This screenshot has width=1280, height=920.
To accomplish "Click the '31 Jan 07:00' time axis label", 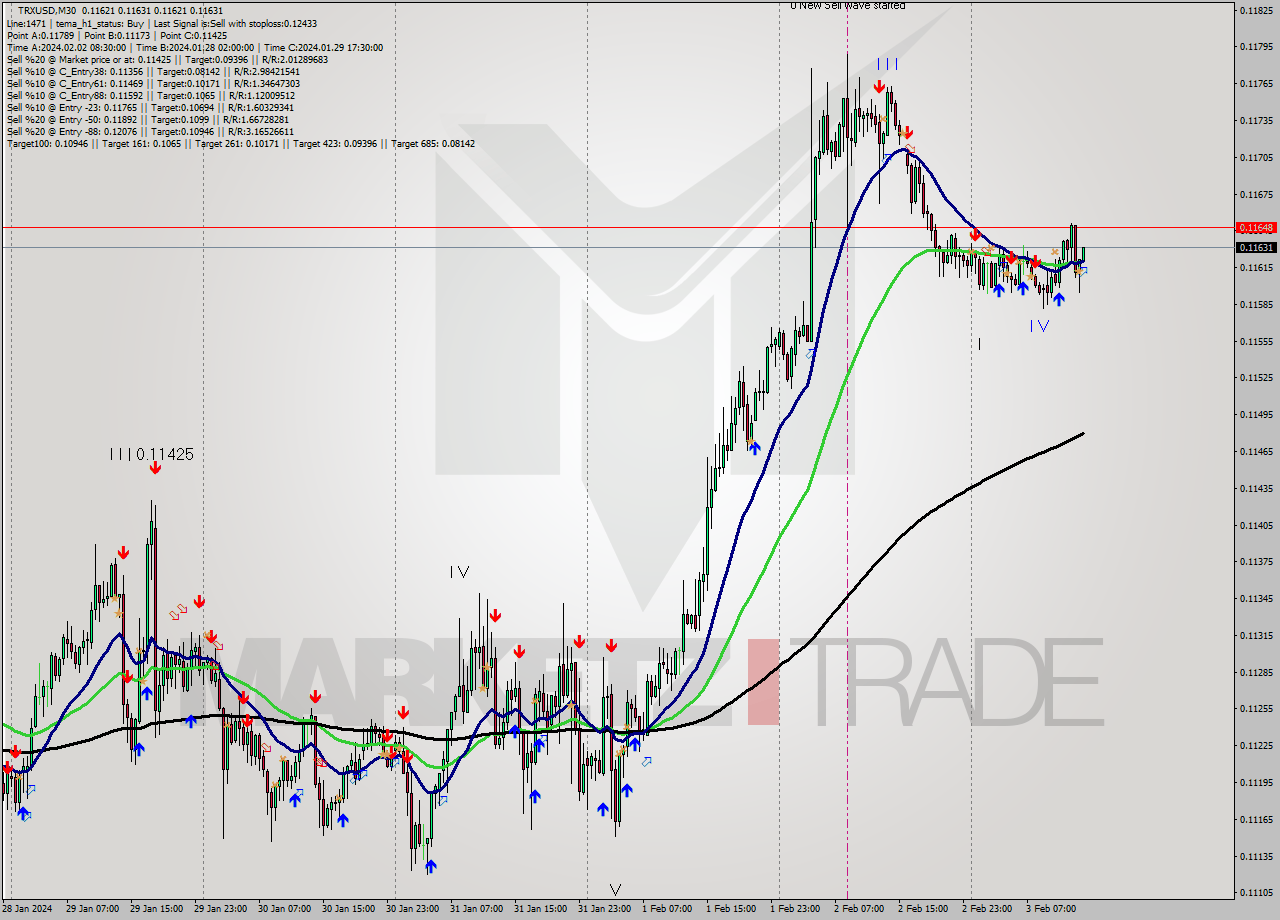I will [x=476, y=909].
